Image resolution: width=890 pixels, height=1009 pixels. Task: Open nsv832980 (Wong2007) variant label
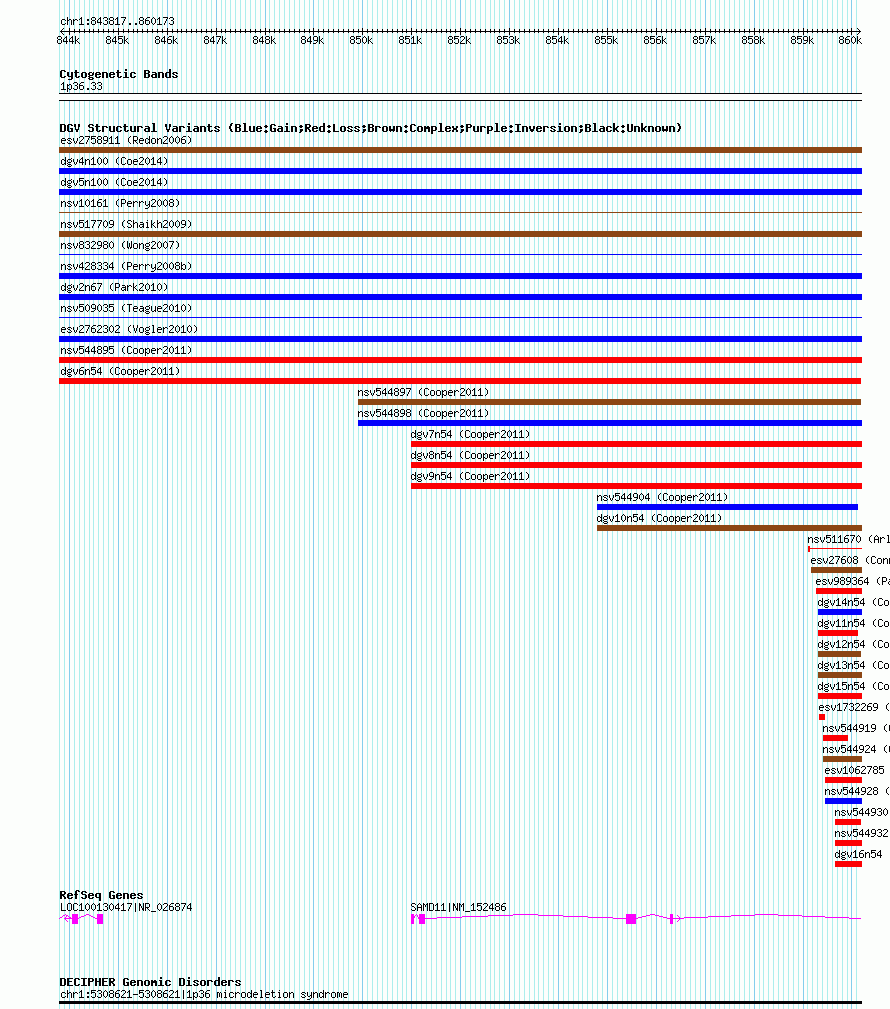(x=120, y=245)
